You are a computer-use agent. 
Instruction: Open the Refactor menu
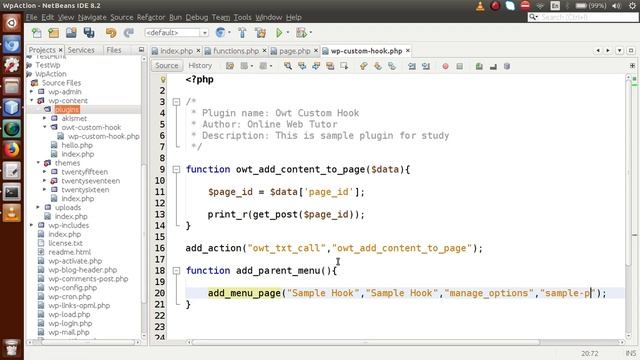click(151, 17)
